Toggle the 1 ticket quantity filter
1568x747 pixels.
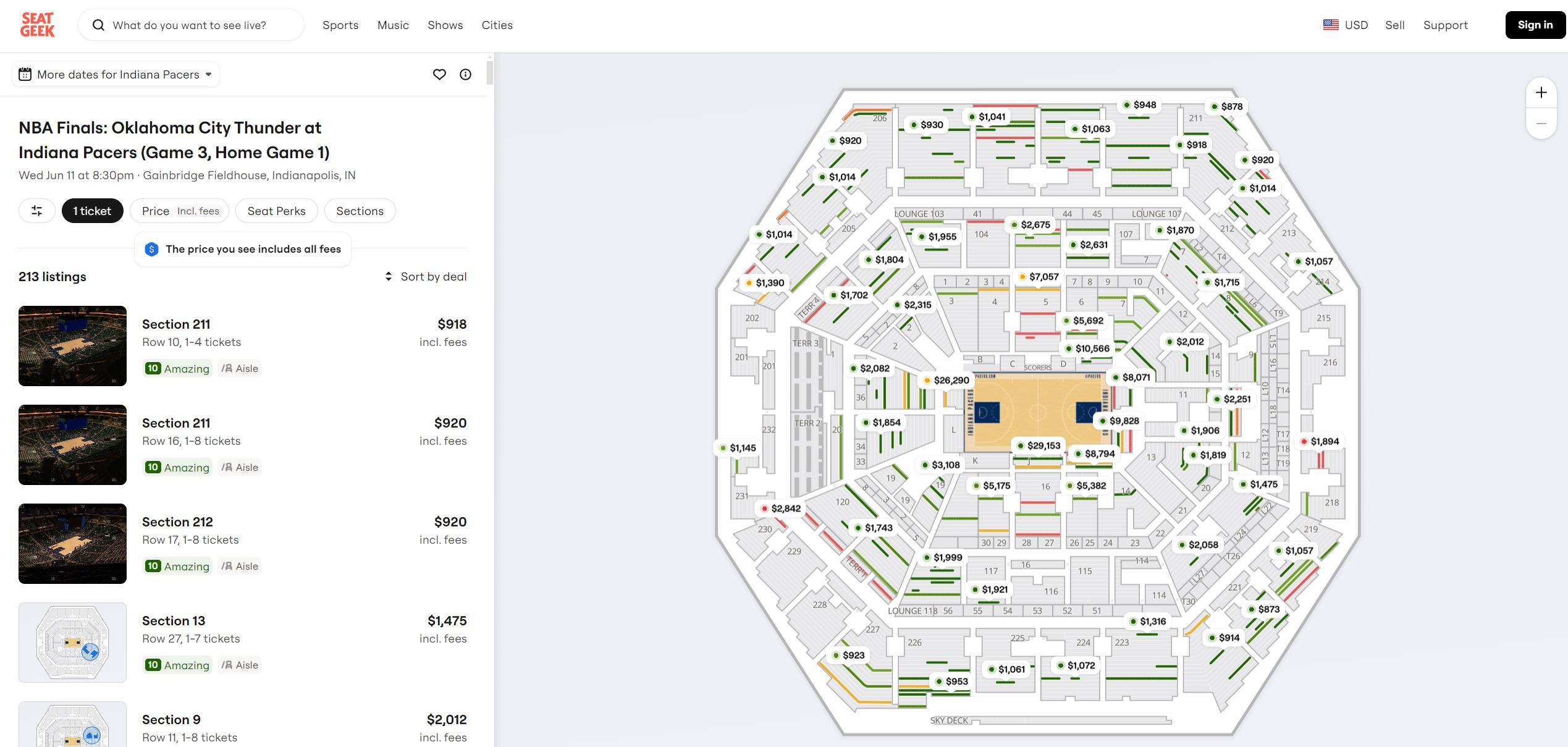click(x=92, y=211)
